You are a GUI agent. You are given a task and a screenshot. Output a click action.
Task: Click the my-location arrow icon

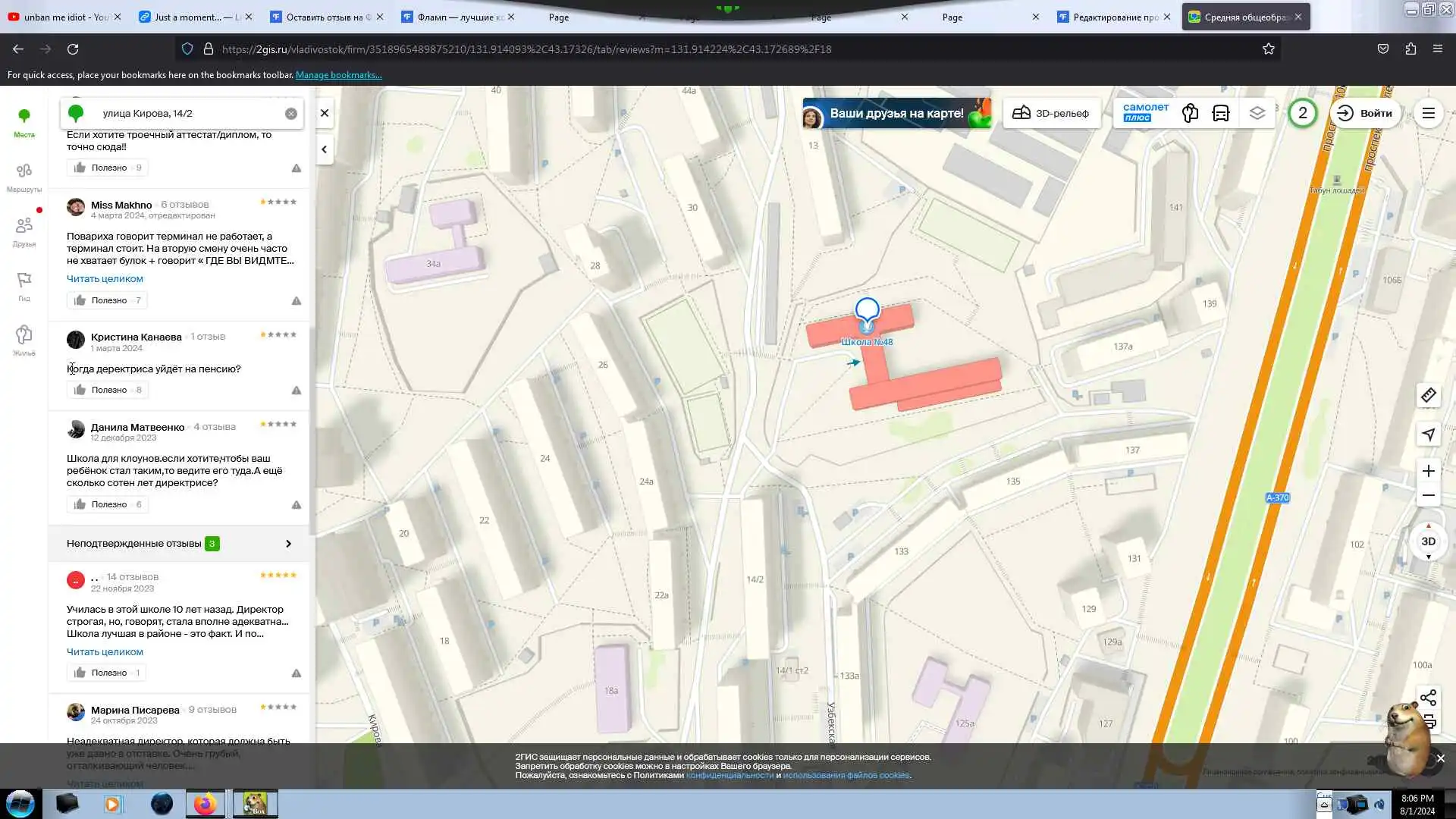[1428, 435]
